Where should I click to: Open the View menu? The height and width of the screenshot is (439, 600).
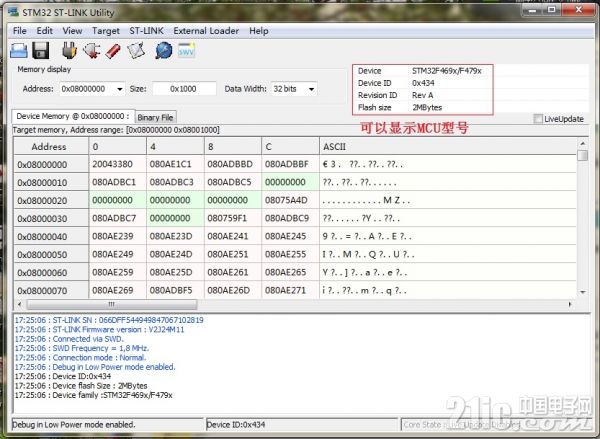[x=72, y=31]
